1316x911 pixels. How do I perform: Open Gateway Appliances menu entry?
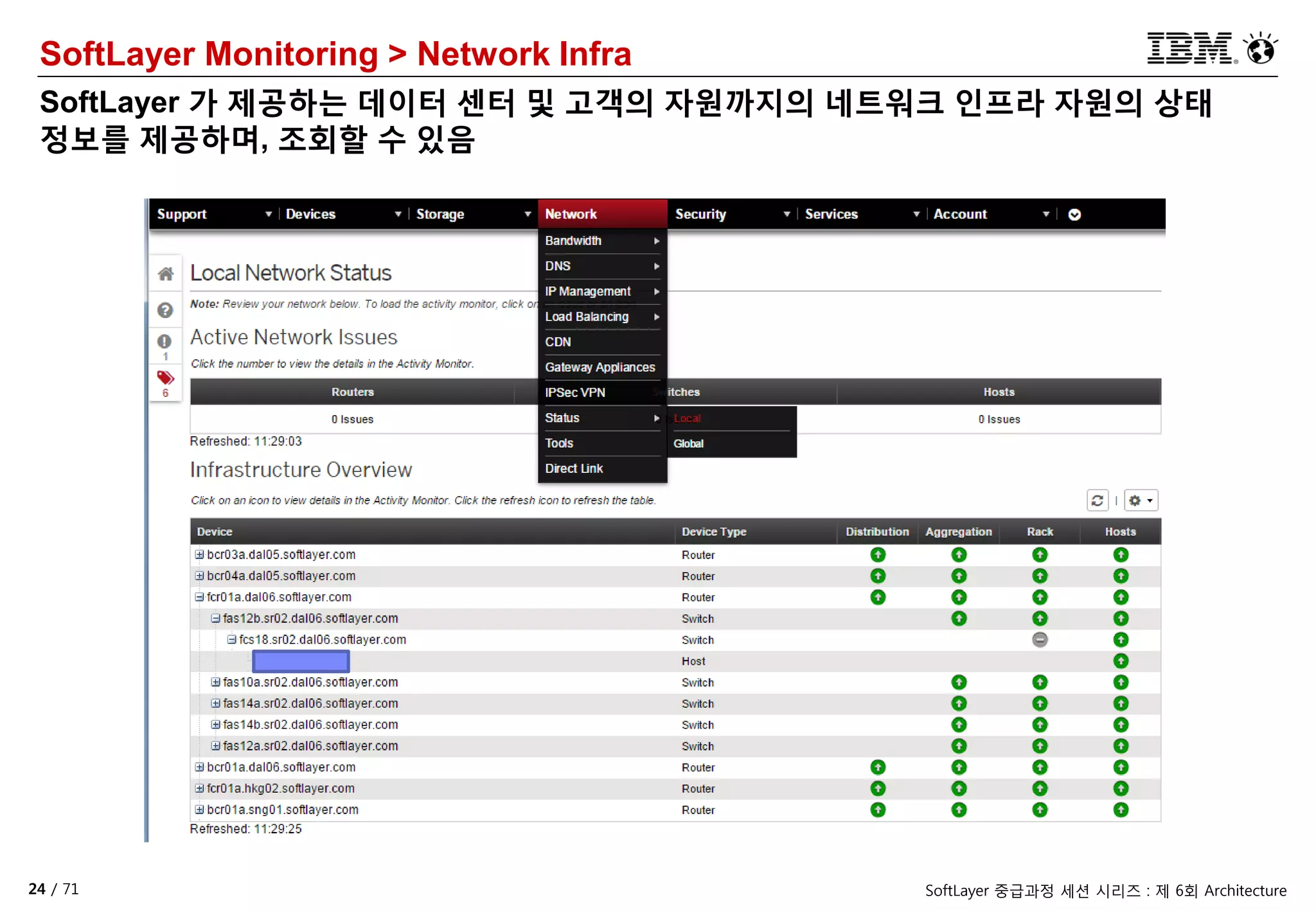602,367
